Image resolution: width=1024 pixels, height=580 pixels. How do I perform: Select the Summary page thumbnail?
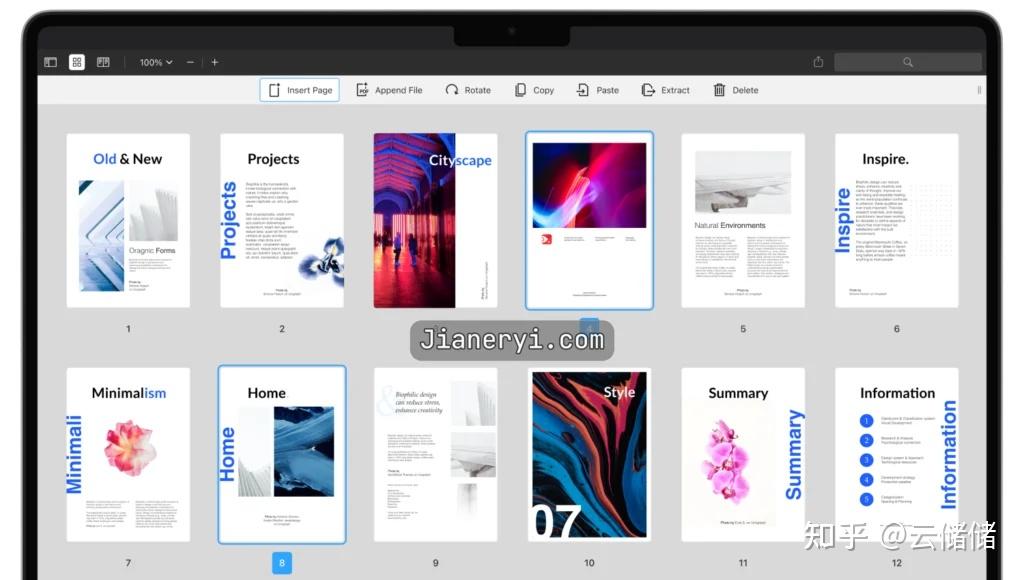[x=743, y=455]
